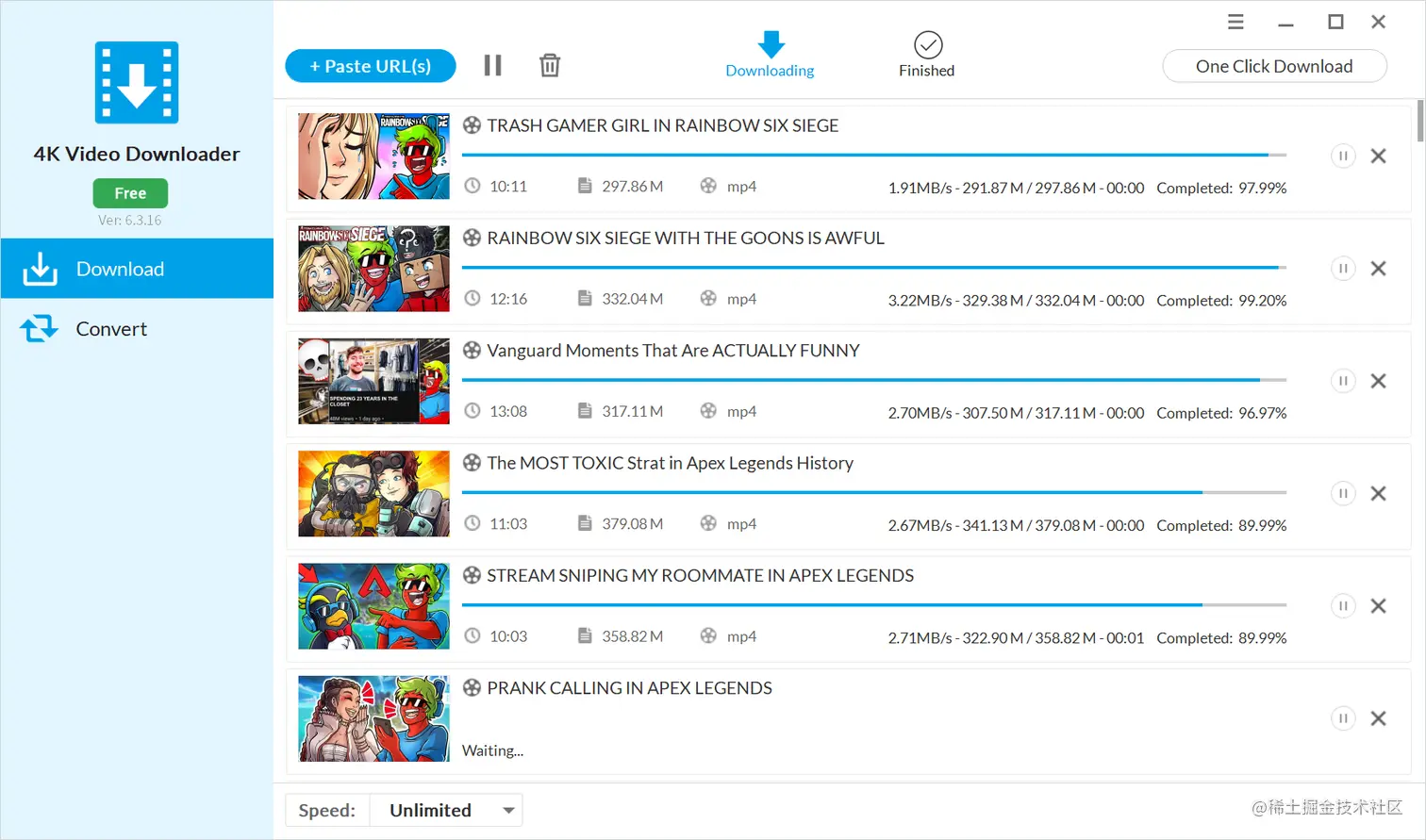Select the Download section in the sidebar
This screenshot has width=1426, height=840.
(x=120, y=269)
